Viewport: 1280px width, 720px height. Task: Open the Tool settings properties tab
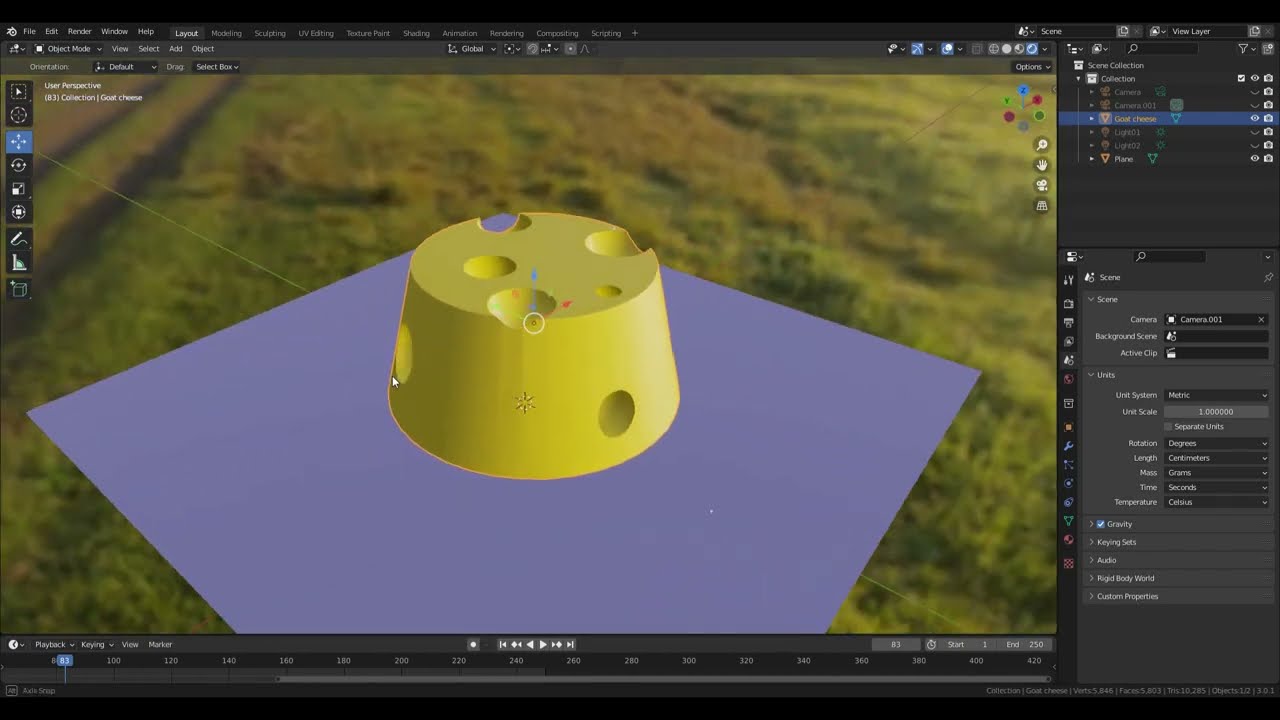click(x=1069, y=280)
